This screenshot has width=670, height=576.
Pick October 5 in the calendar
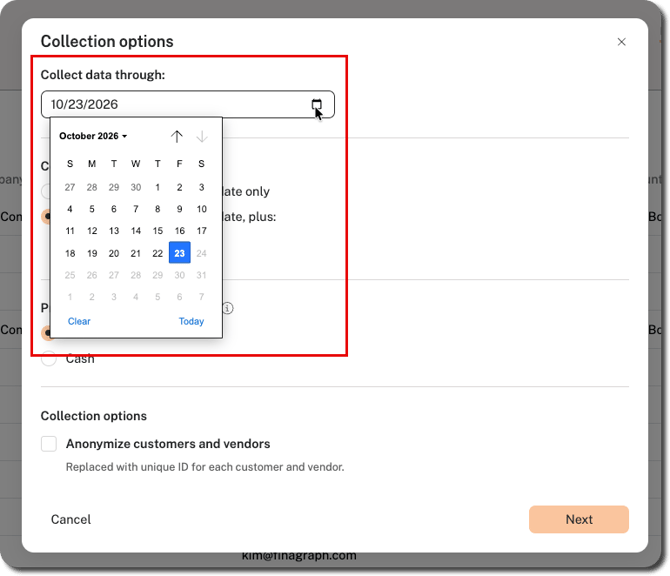[92, 209]
